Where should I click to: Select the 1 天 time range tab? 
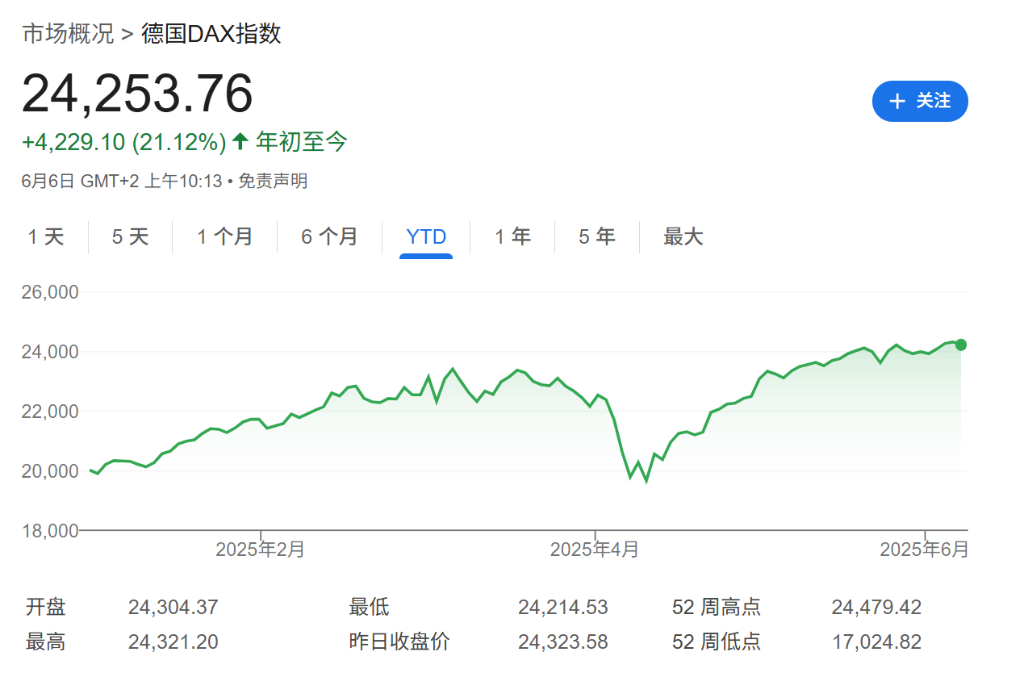click(46, 236)
